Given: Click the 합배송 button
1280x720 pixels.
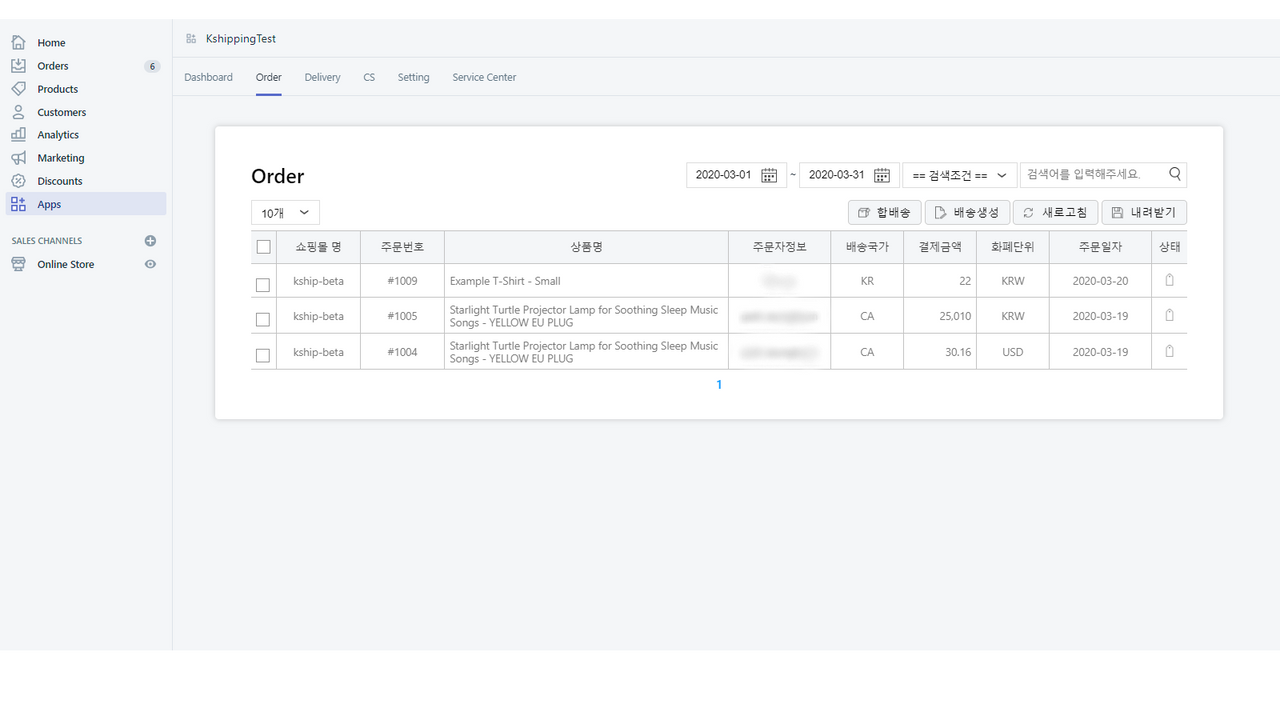Looking at the screenshot, I should pyautogui.click(x=885, y=213).
